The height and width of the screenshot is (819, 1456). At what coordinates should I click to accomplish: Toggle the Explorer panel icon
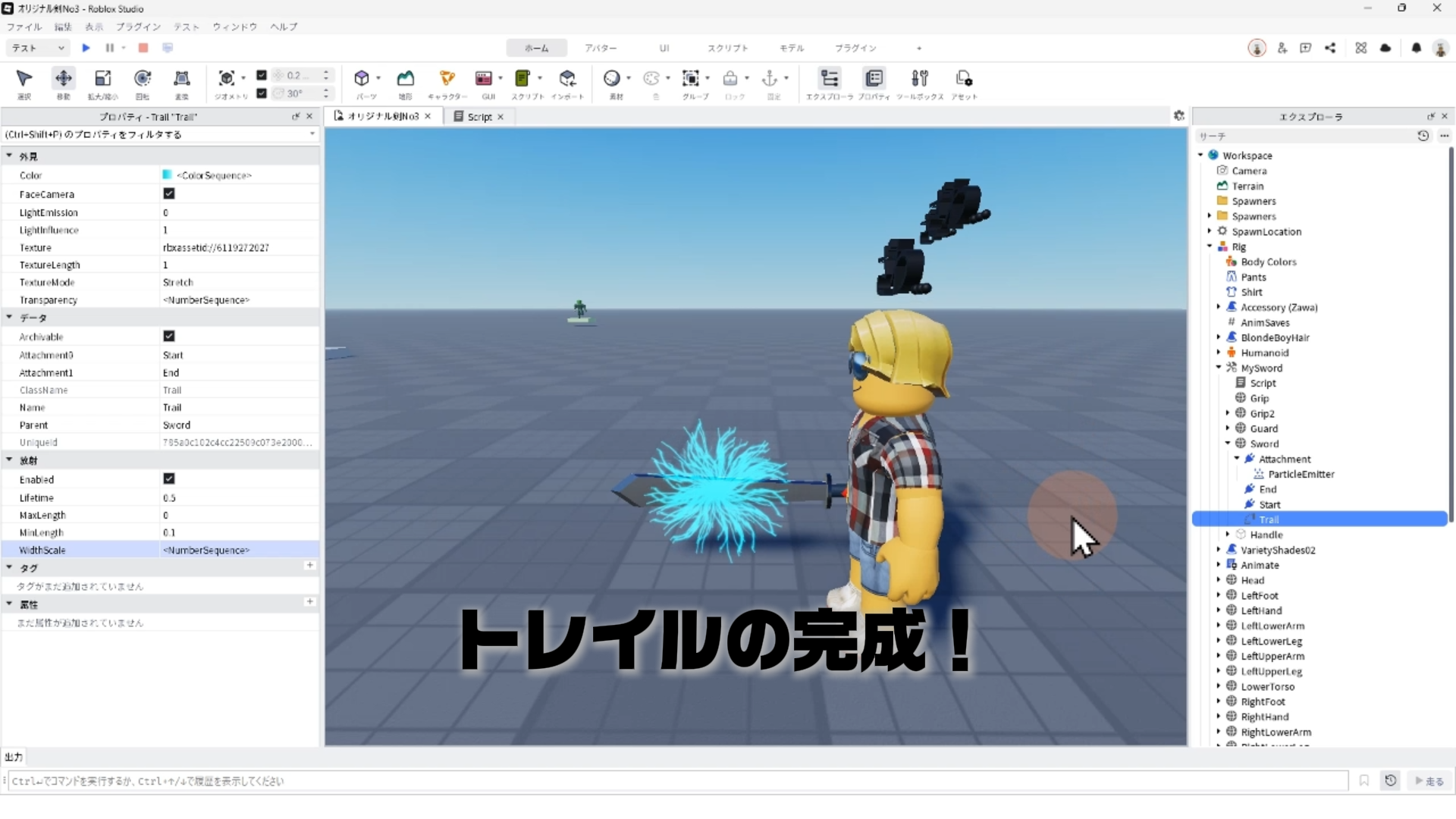[830, 78]
